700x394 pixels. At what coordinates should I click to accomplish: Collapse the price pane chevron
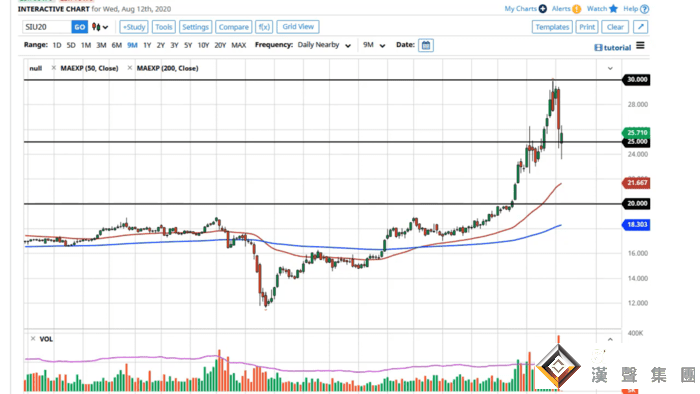610,68
